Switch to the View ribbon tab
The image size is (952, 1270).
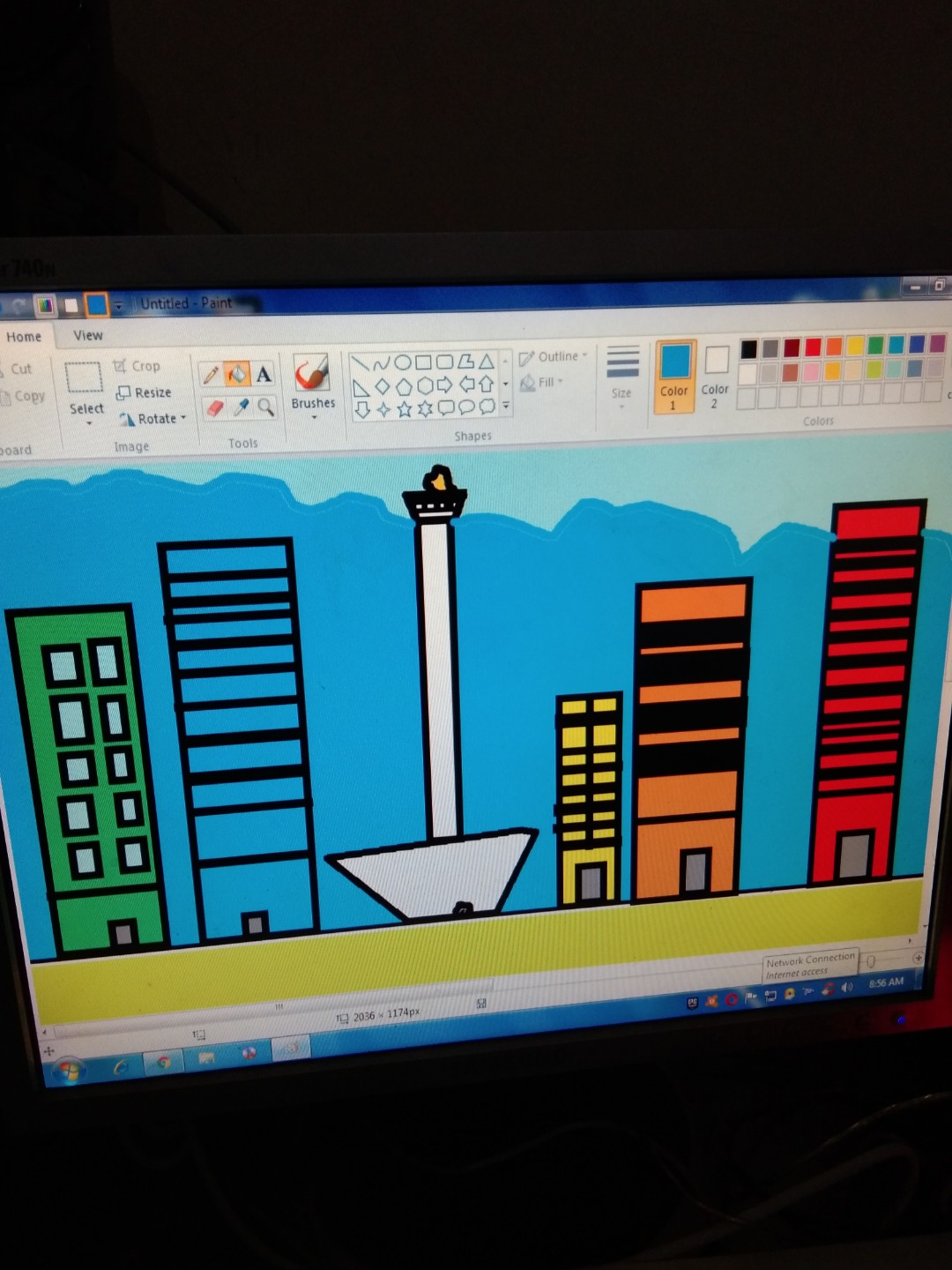click(88, 335)
